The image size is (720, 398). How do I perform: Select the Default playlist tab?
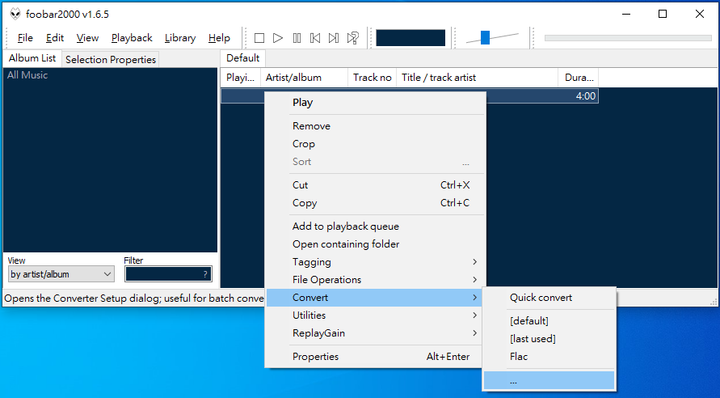tap(242, 58)
